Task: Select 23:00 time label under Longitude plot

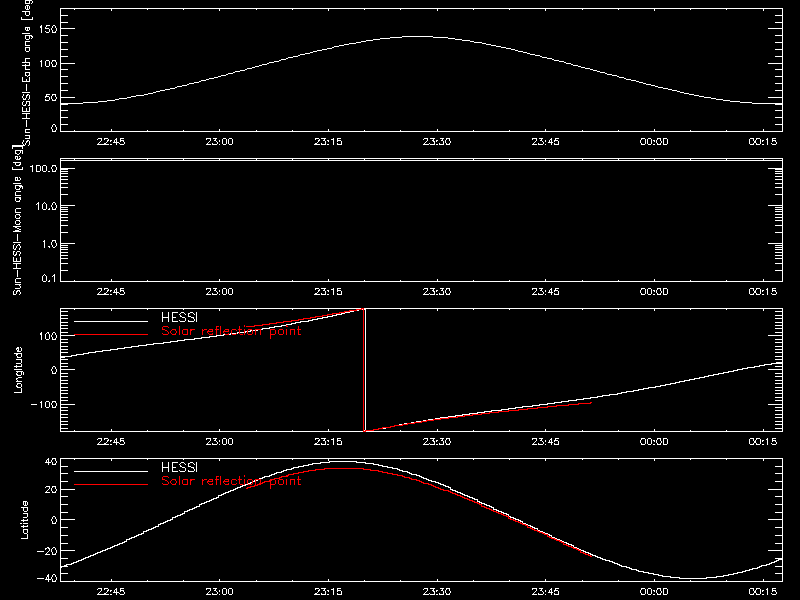Action: pyautogui.click(x=219, y=442)
